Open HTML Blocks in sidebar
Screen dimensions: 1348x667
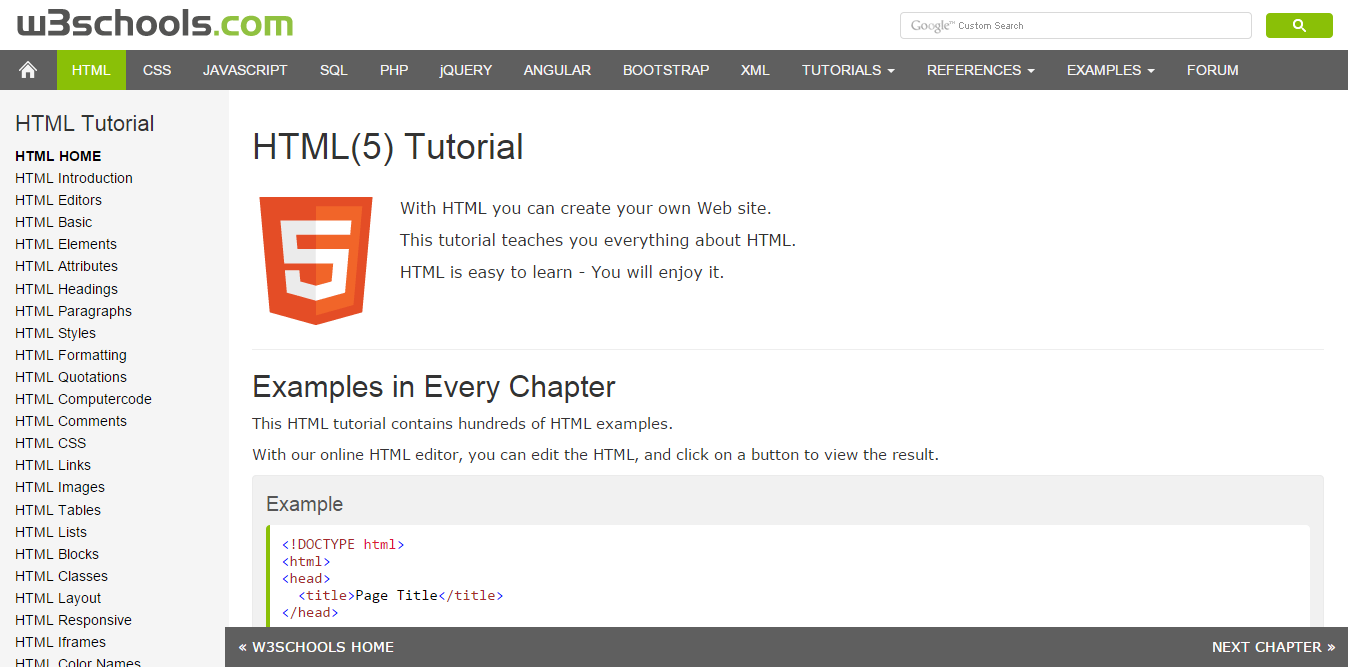click(57, 554)
